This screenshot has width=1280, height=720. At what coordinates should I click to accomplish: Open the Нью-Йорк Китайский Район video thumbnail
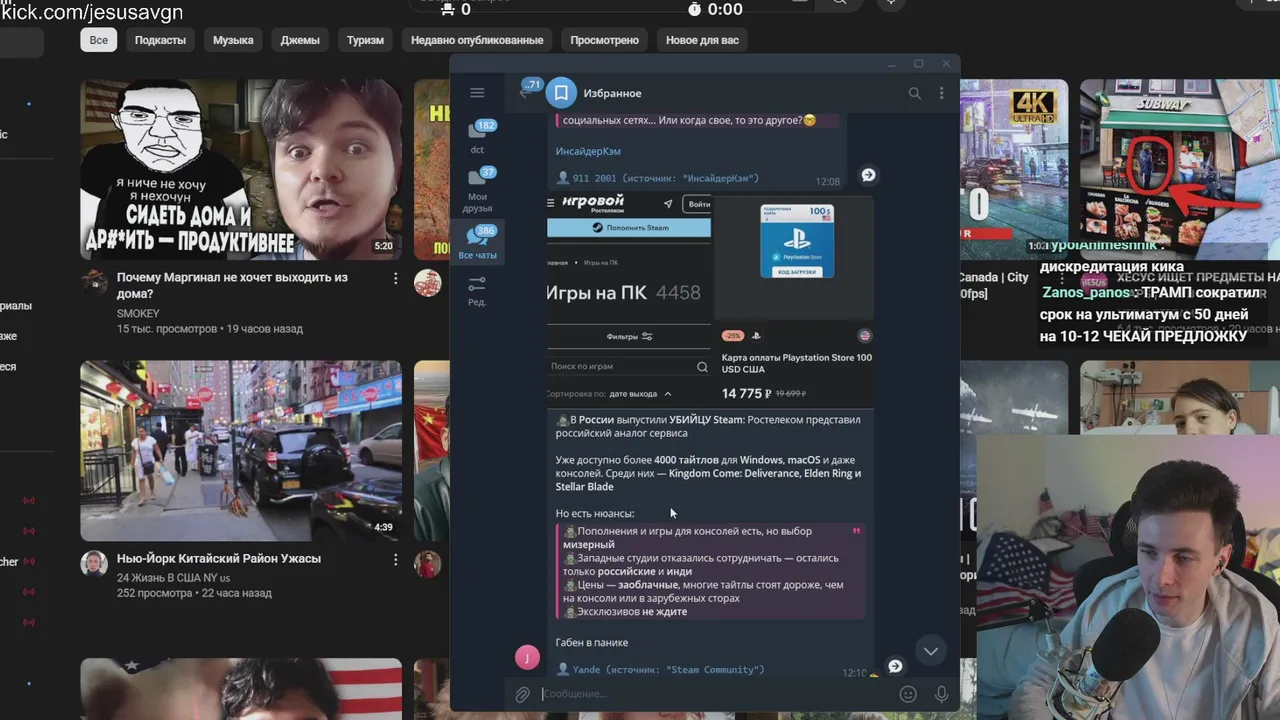coord(241,450)
